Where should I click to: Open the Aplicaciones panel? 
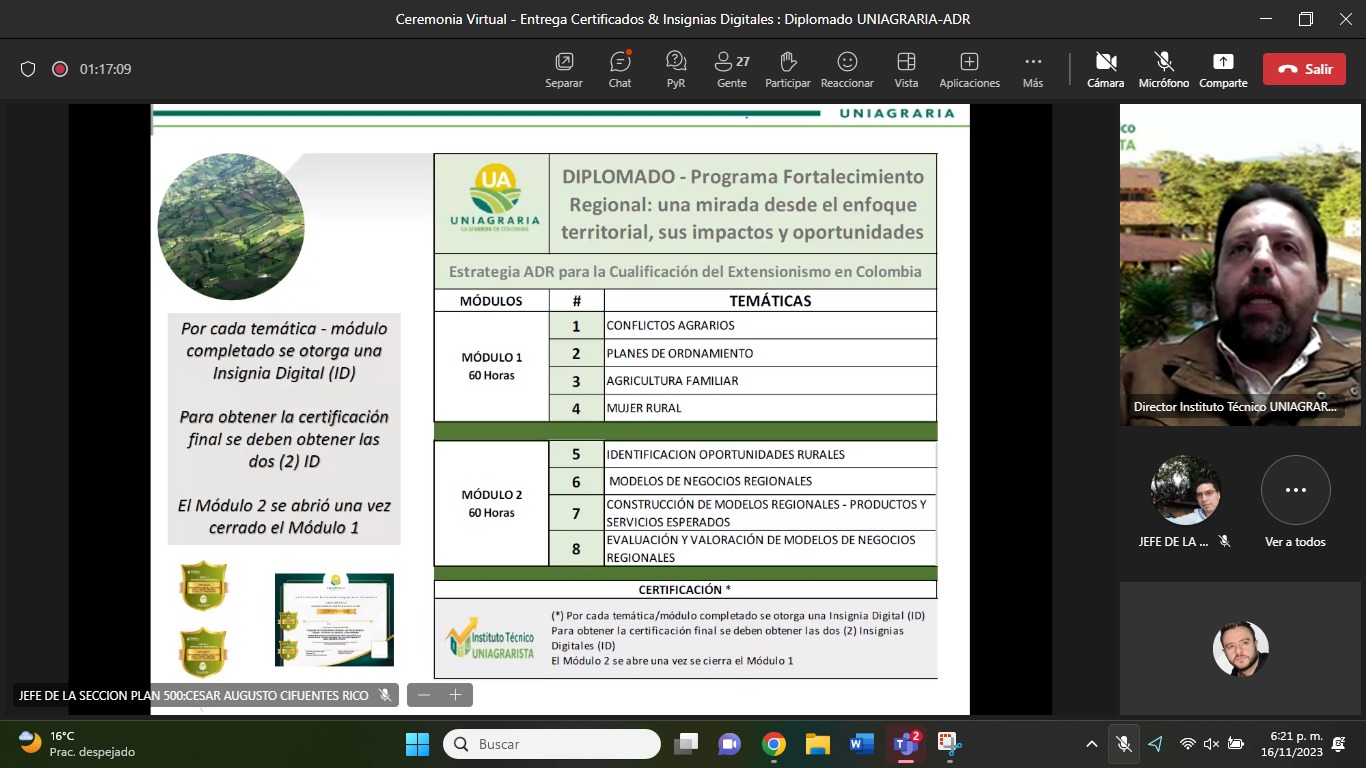(x=969, y=69)
